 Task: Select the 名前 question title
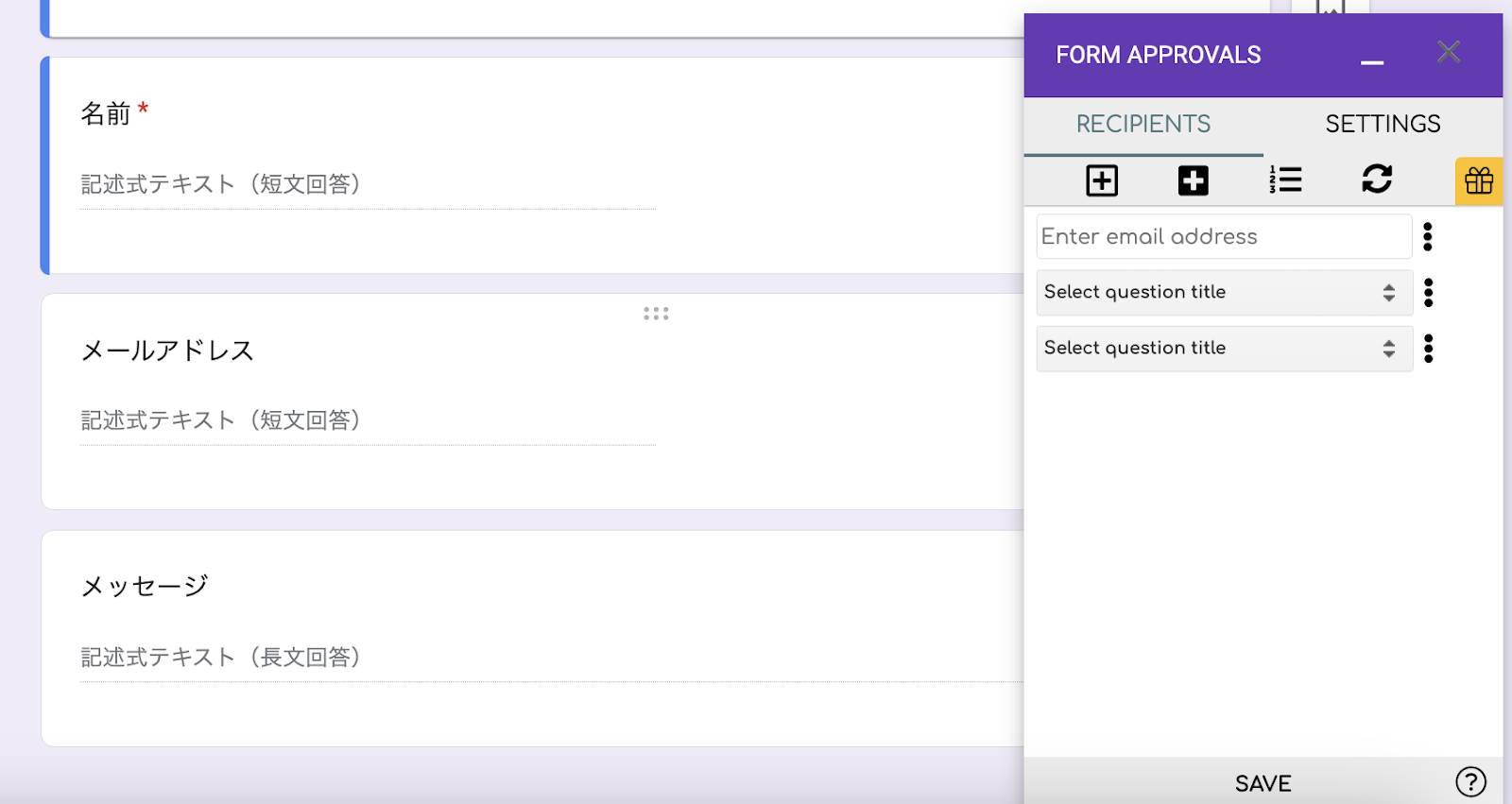click(106, 114)
